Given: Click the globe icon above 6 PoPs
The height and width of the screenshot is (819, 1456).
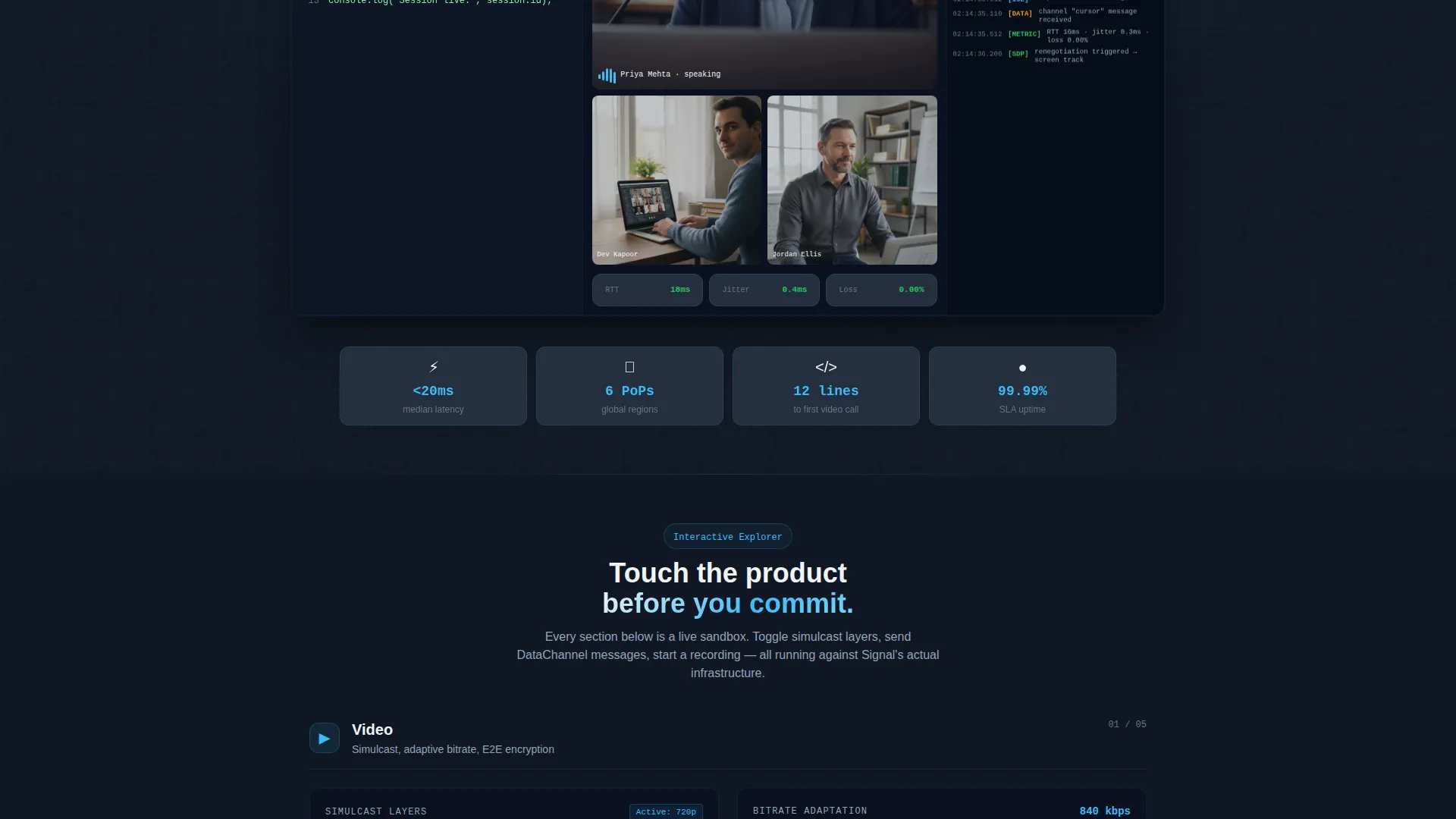Looking at the screenshot, I should 629,367.
